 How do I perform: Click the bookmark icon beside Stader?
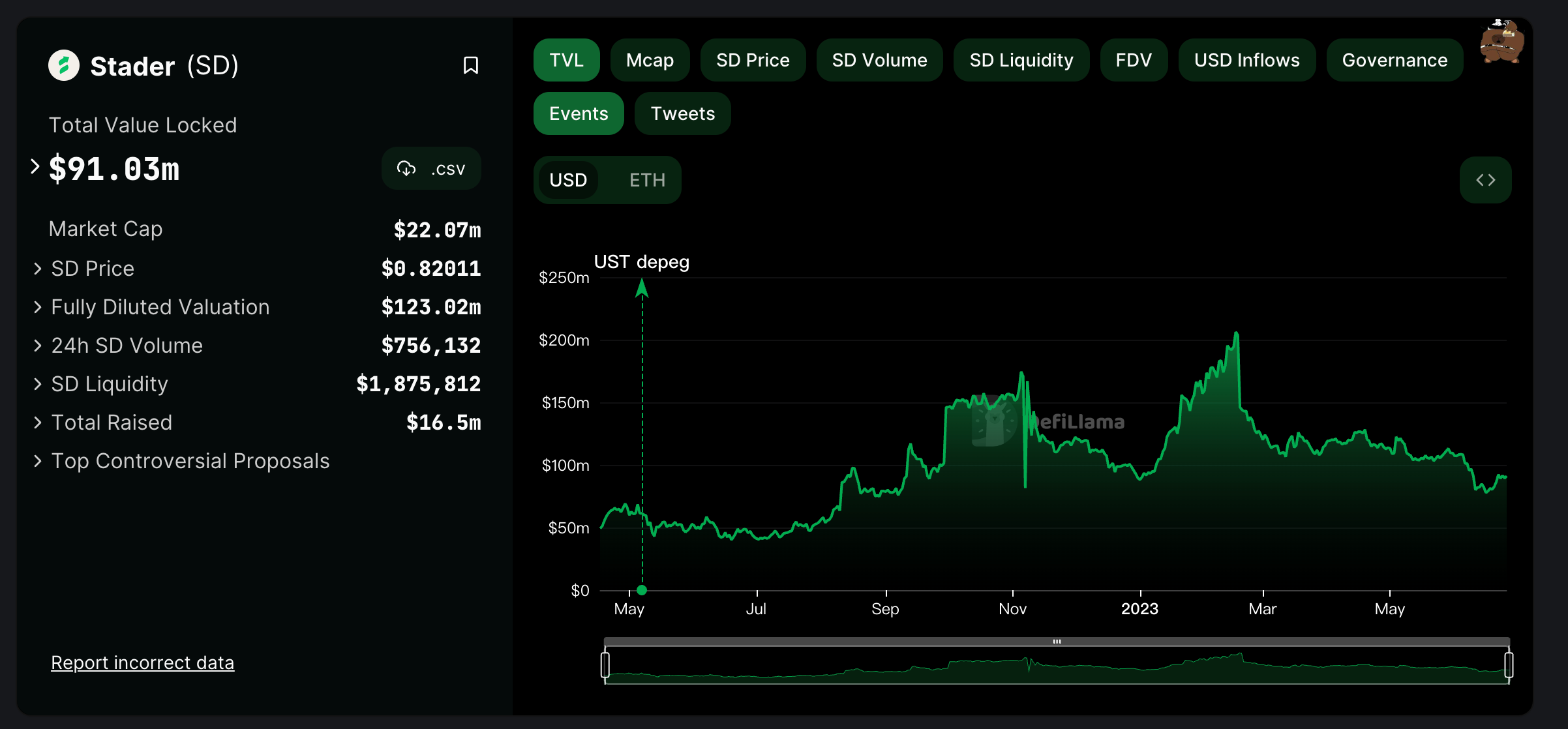(470, 65)
